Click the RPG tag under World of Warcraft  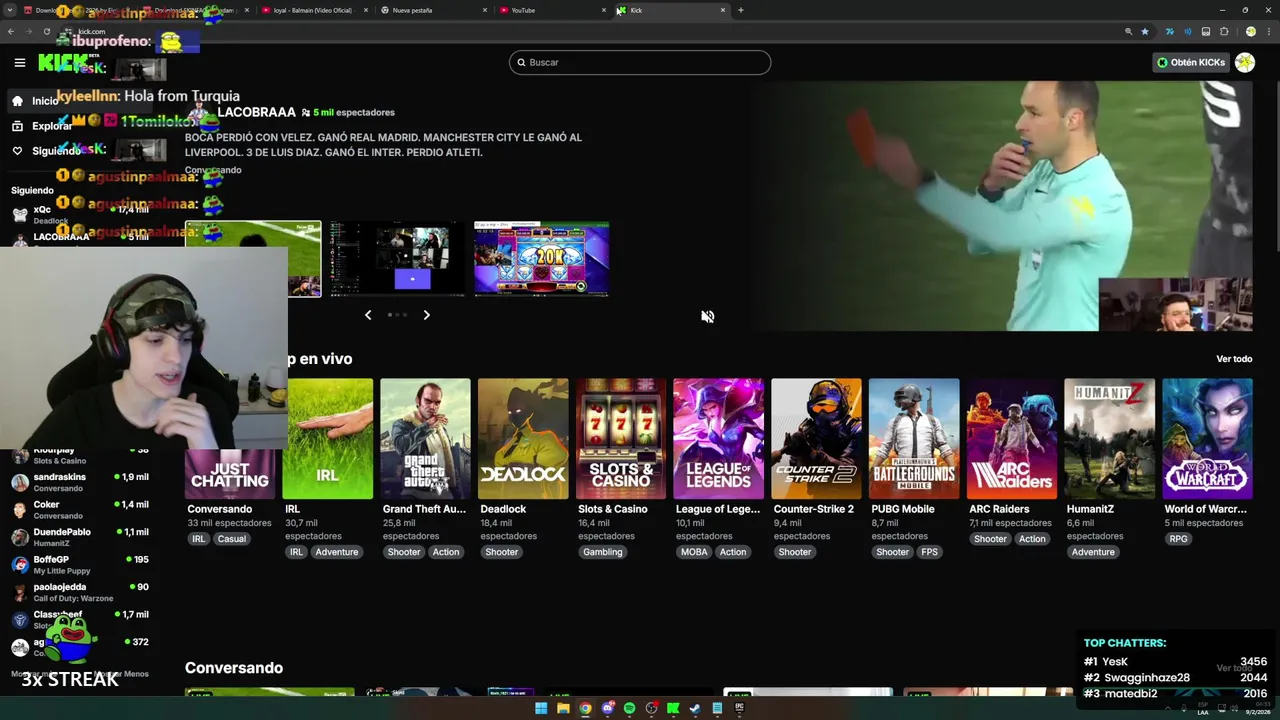click(1179, 539)
